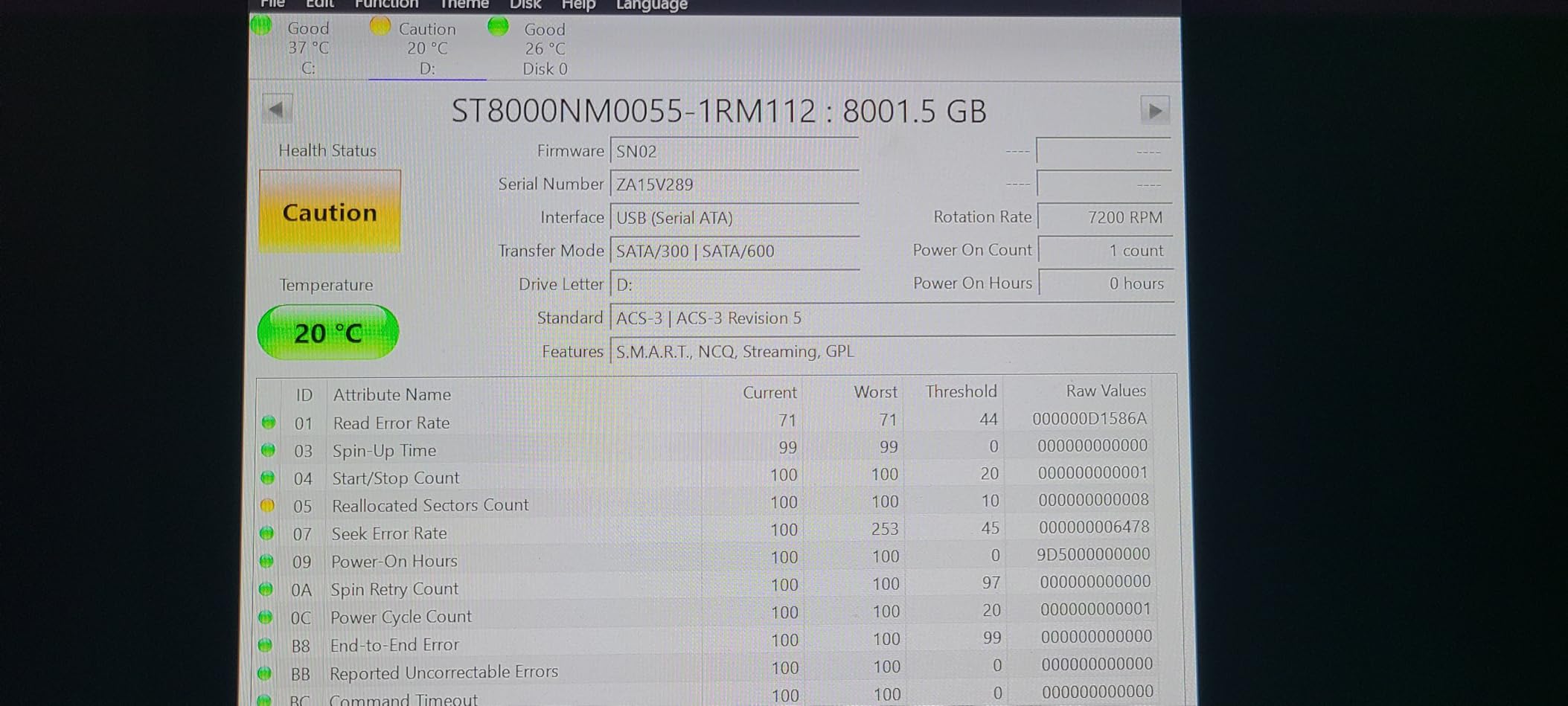Click the green status orb above C:
Viewport: 1568px width, 706px height.
click(261, 25)
